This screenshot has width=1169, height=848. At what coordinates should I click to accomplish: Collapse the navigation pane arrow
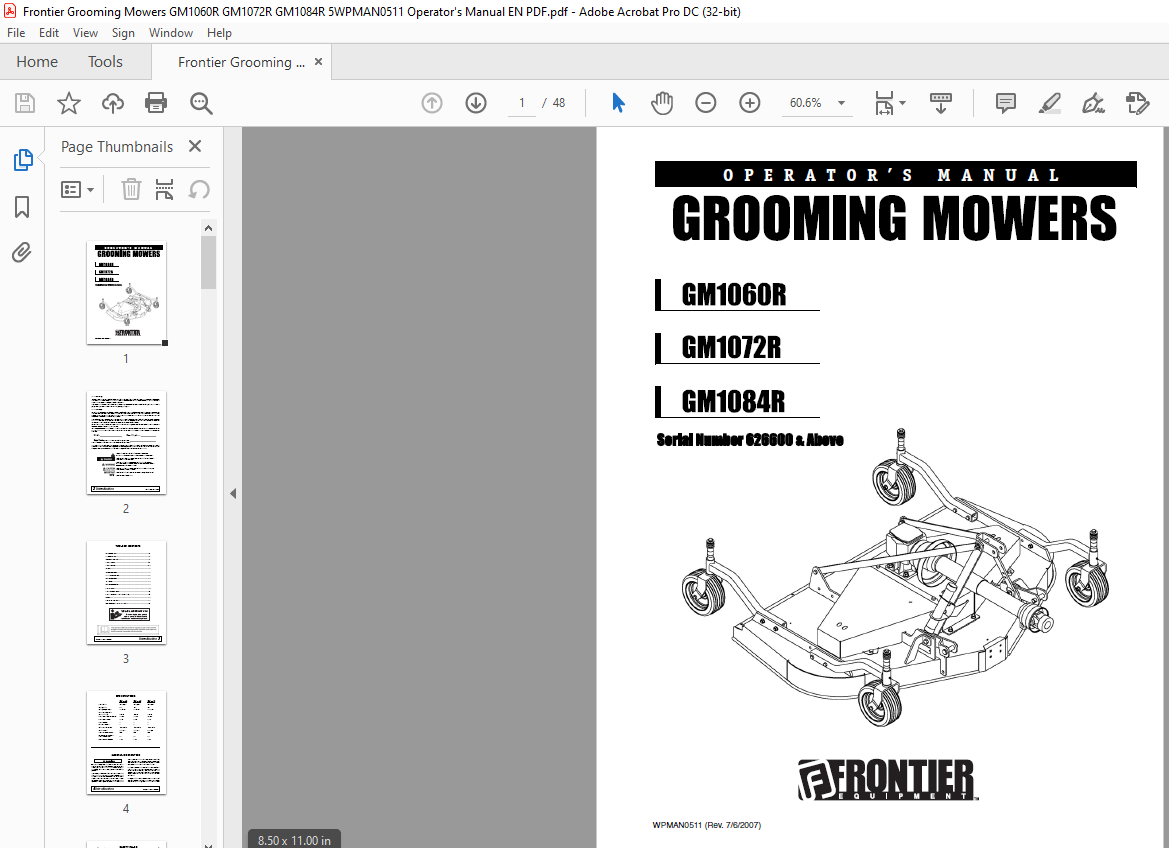click(x=233, y=493)
